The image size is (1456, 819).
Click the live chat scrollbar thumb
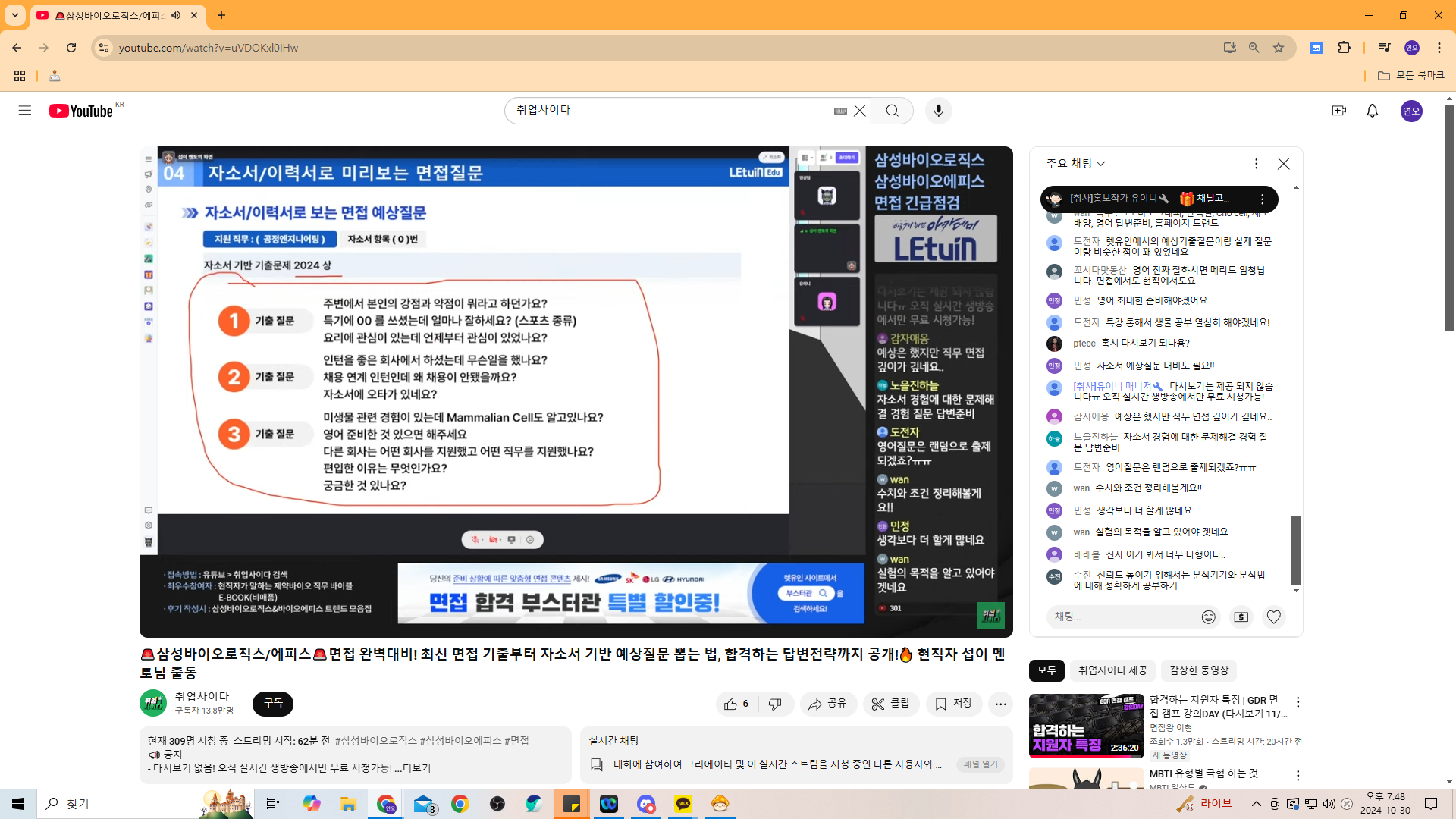[1296, 550]
